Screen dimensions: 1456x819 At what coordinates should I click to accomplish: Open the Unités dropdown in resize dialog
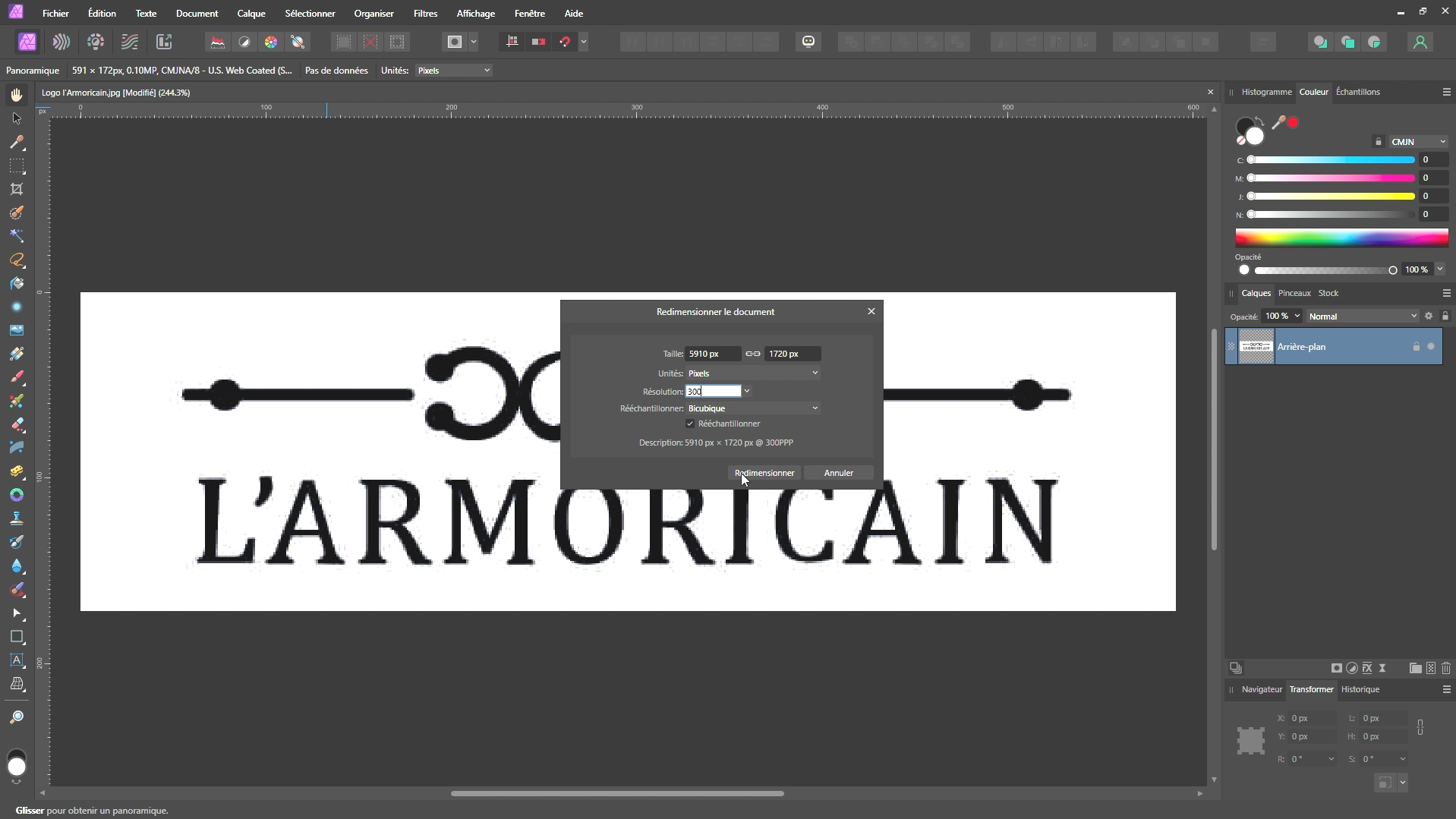tap(752, 373)
